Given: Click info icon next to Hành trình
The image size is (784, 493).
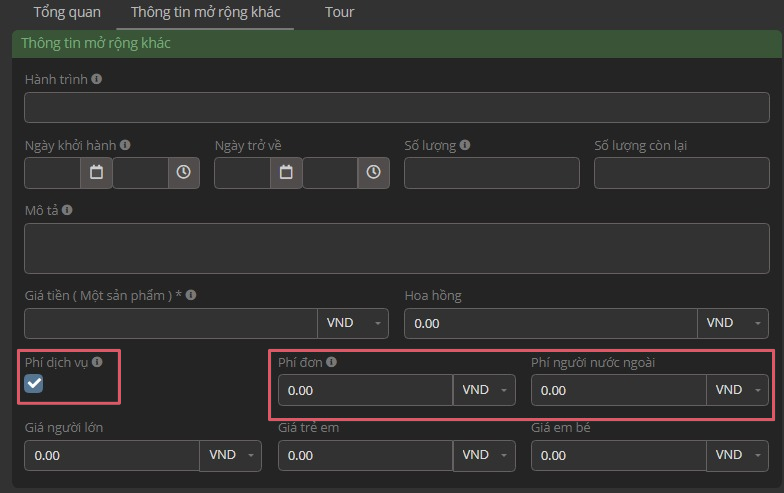Looking at the screenshot, I should click(97, 79).
